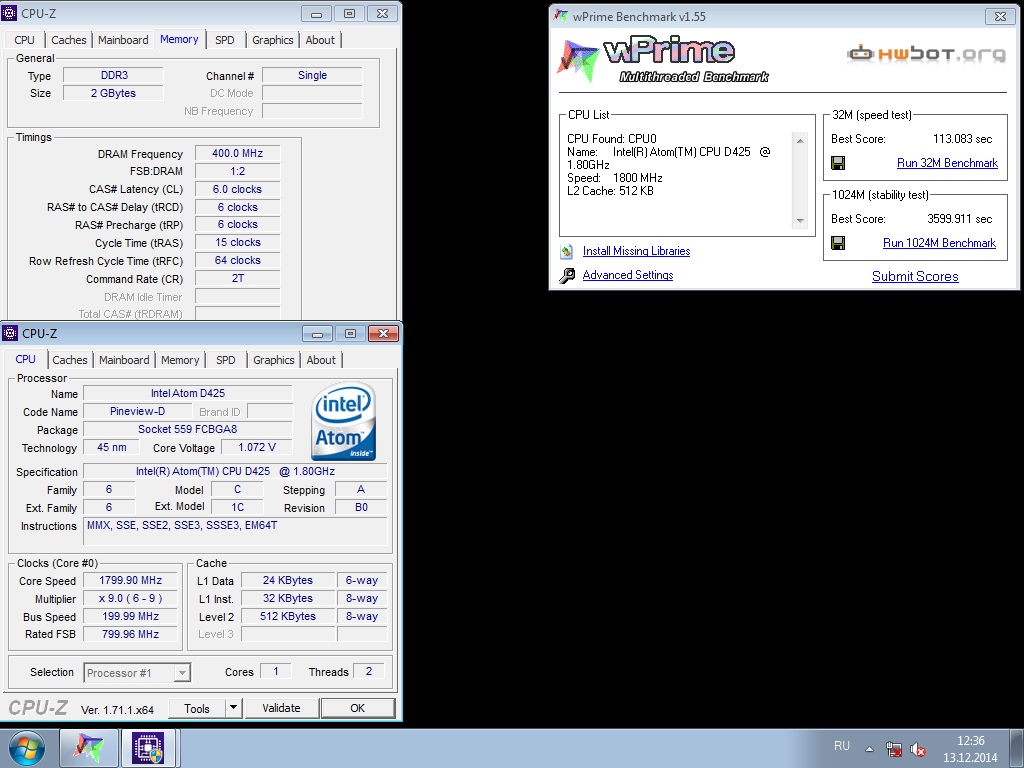
Task: Click the Intel Atom logo in CPU-Z
Action: coord(344,421)
